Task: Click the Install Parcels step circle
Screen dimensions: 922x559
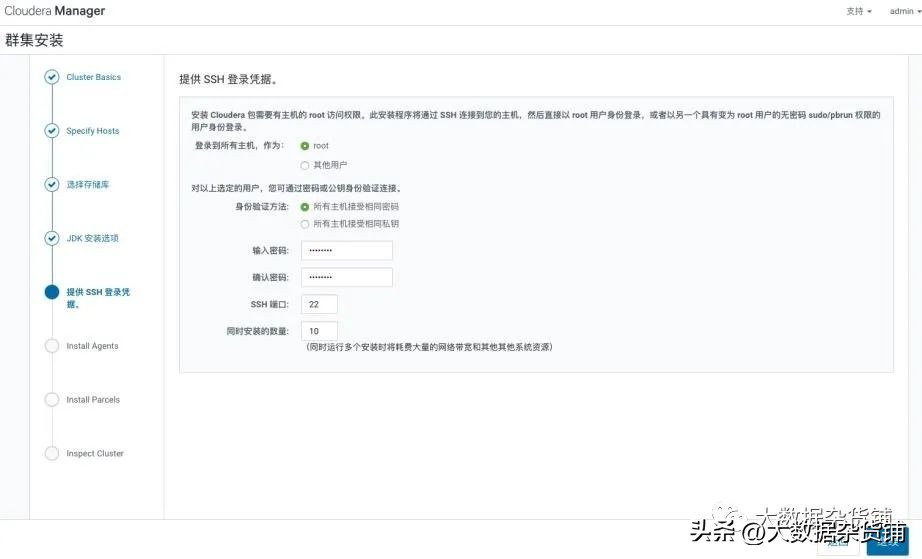Action: 52,400
